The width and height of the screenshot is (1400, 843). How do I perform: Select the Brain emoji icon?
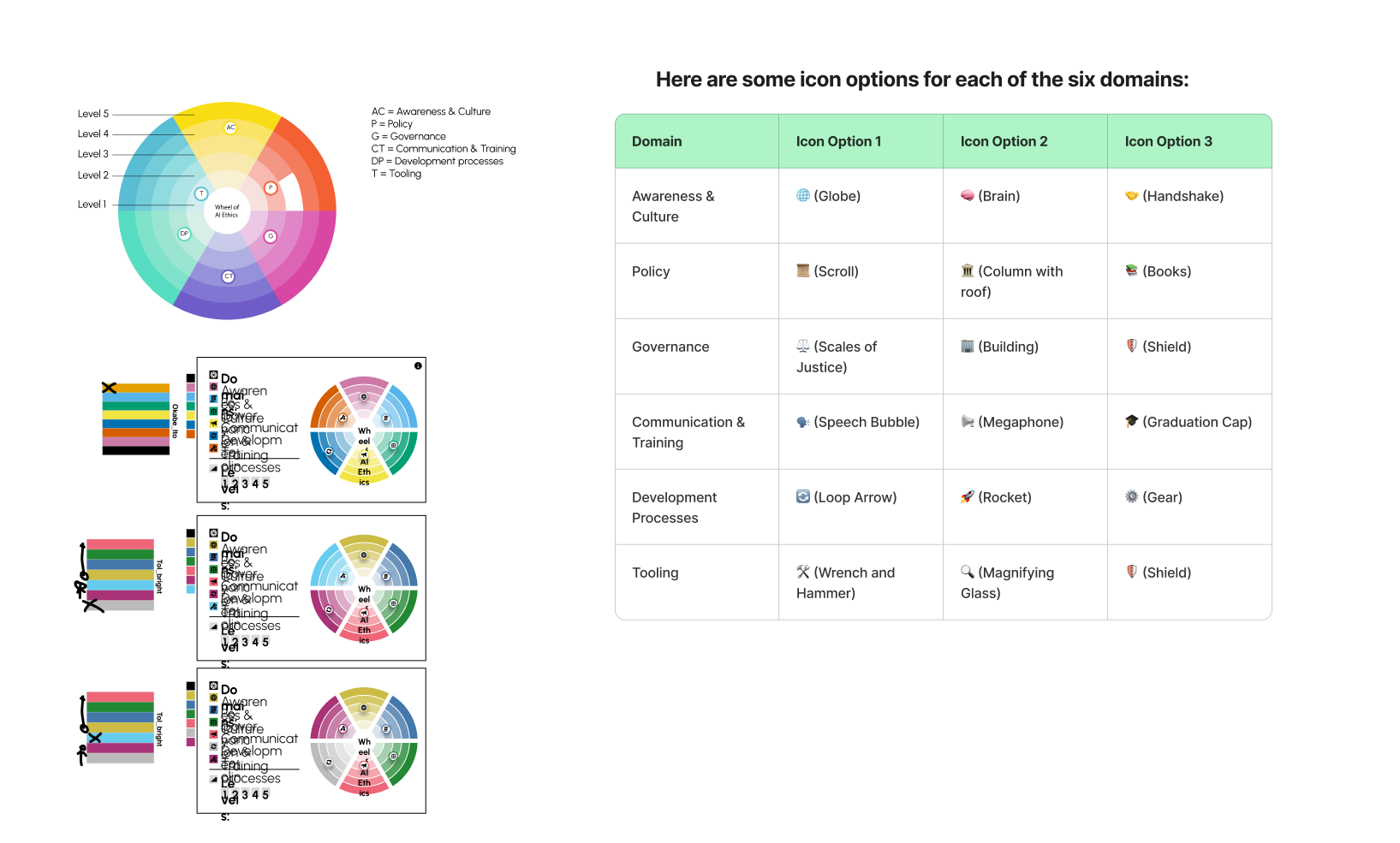point(968,195)
